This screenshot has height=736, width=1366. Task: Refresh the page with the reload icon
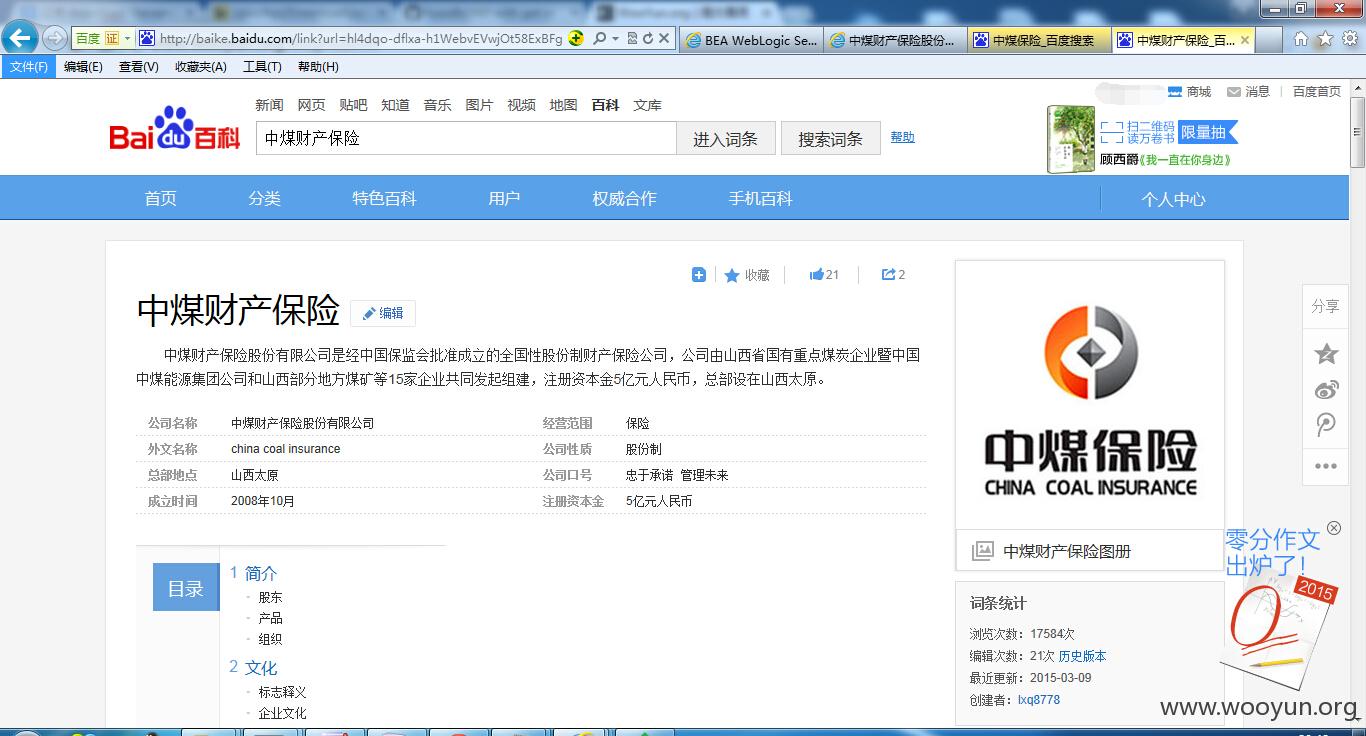click(647, 39)
